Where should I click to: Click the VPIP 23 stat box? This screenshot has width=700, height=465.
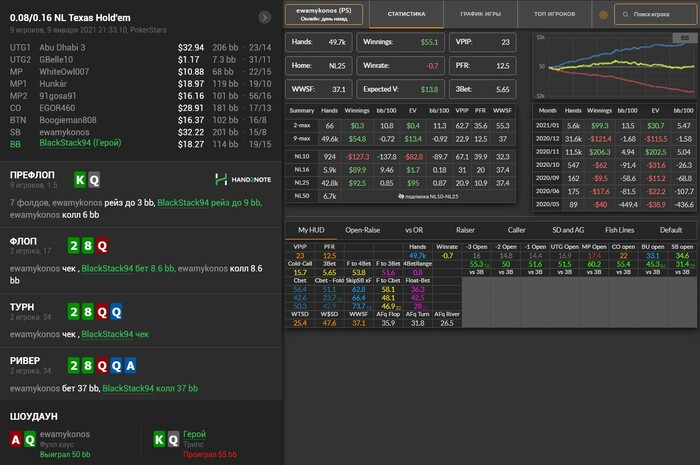tap(483, 42)
